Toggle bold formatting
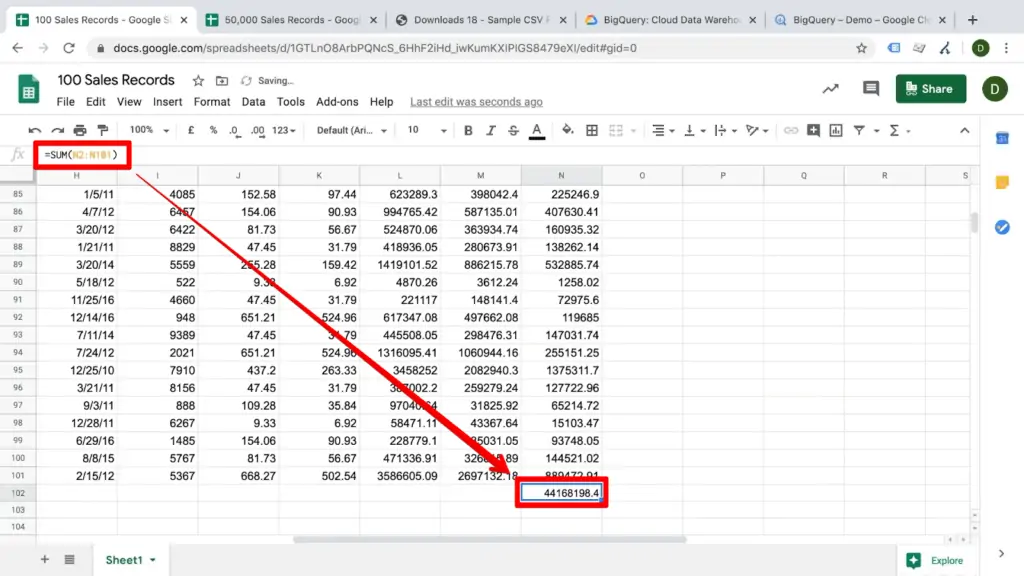Screen dimensions: 1024x576 pos(468,130)
